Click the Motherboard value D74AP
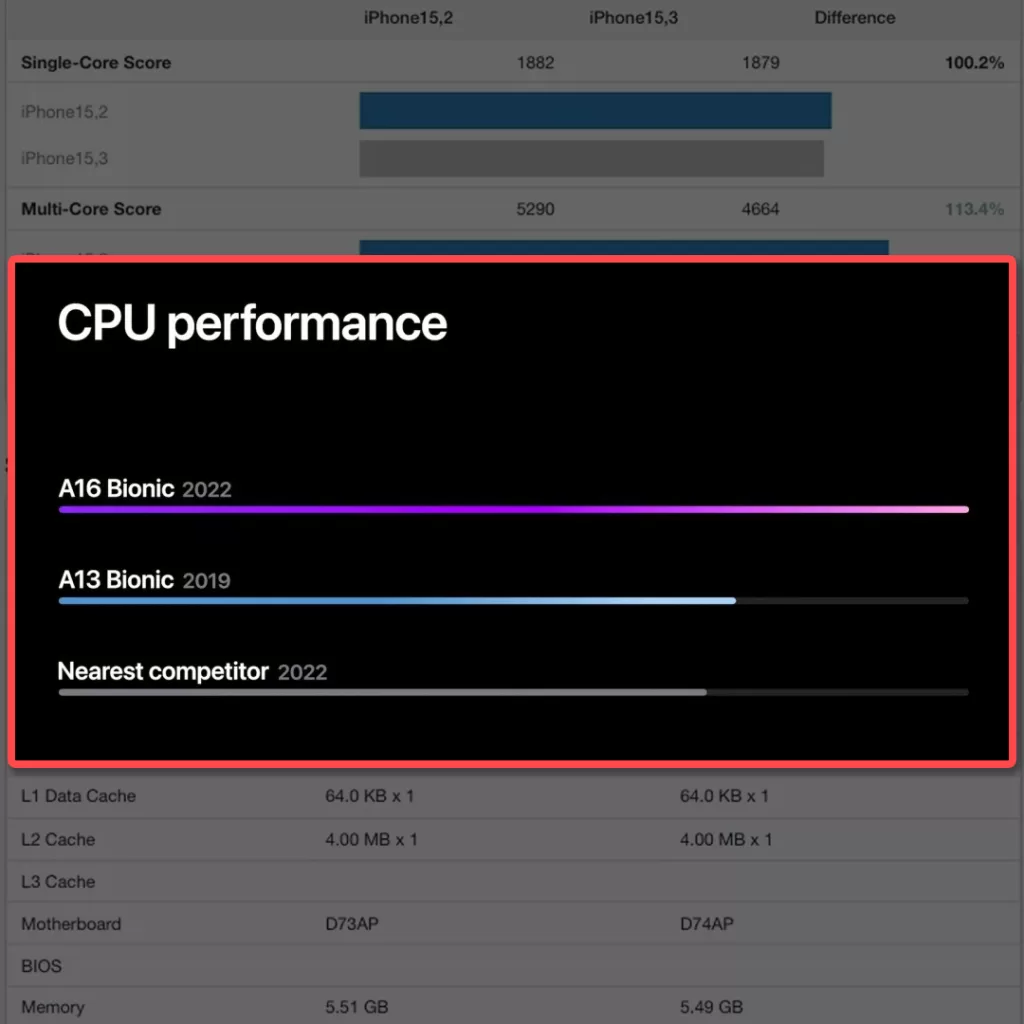Screen dimensions: 1024x1024 (707, 923)
